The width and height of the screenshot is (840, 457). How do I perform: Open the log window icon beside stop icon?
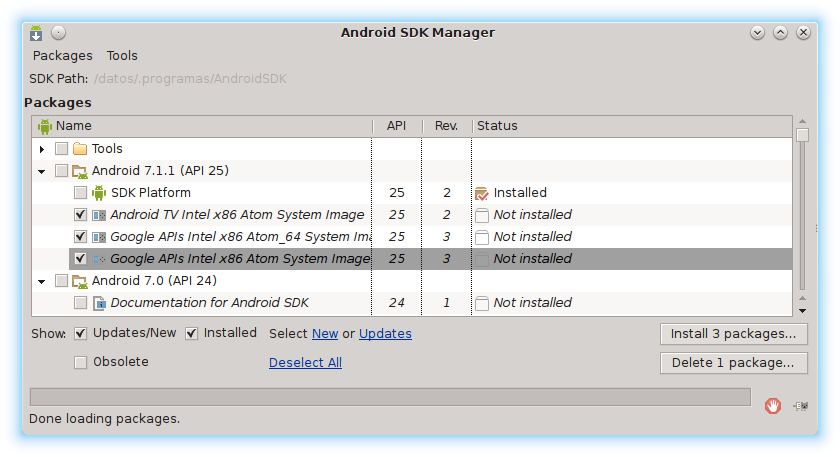[x=801, y=406]
